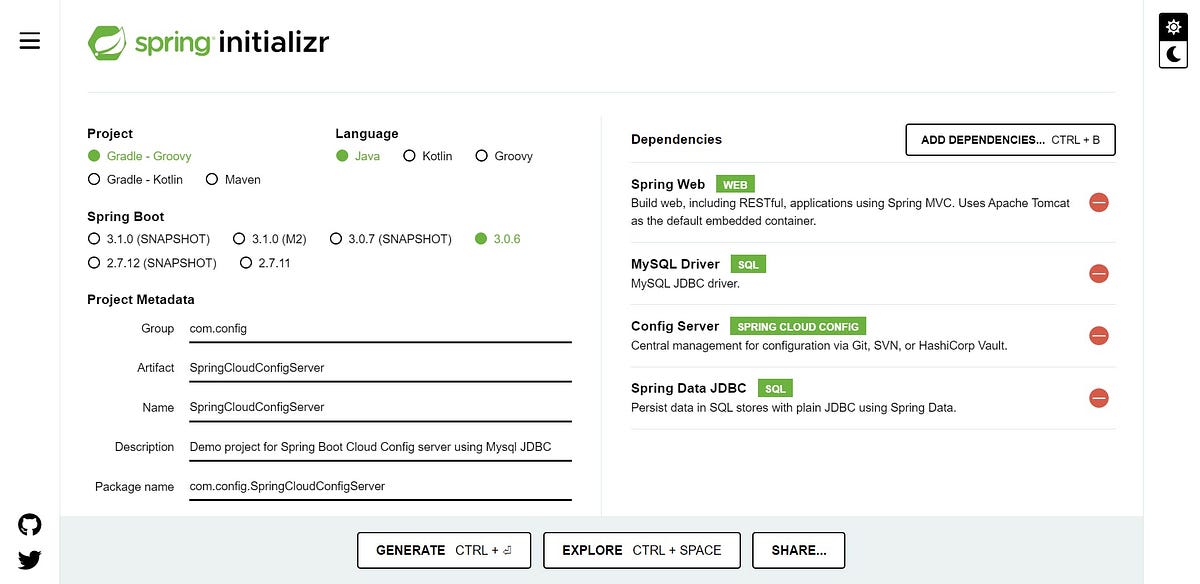Image resolution: width=1200 pixels, height=584 pixels.
Task: Open the Spring Initializr GitHub page
Action: click(x=29, y=524)
